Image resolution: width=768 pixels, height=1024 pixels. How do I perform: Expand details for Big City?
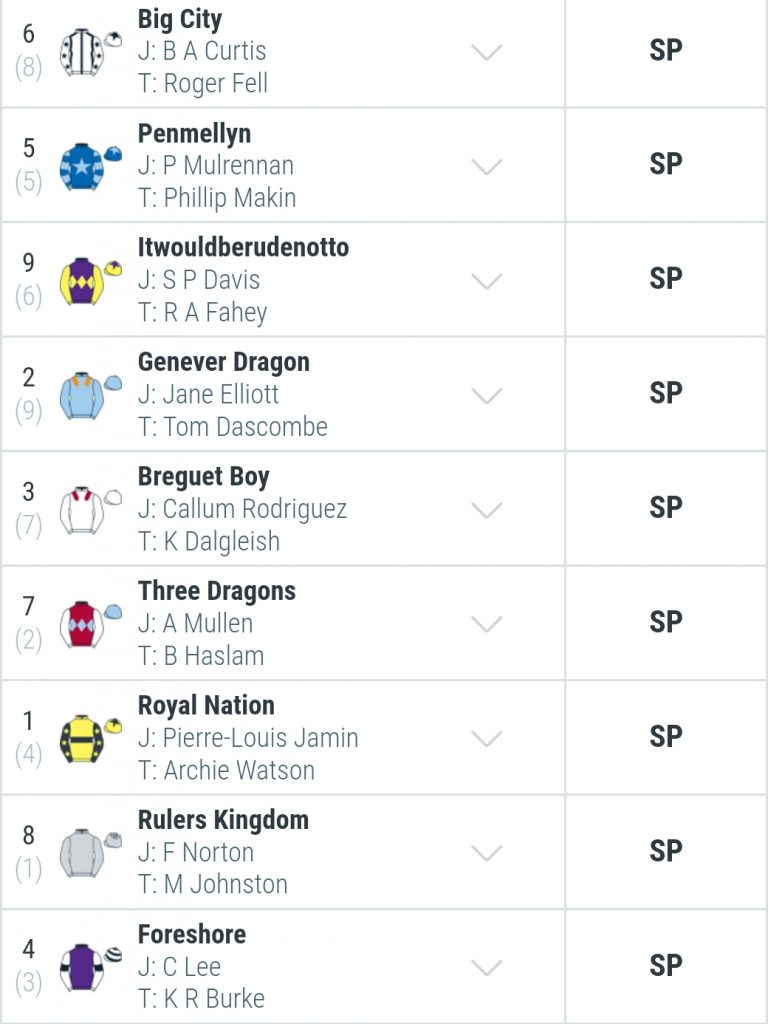click(x=487, y=52)
